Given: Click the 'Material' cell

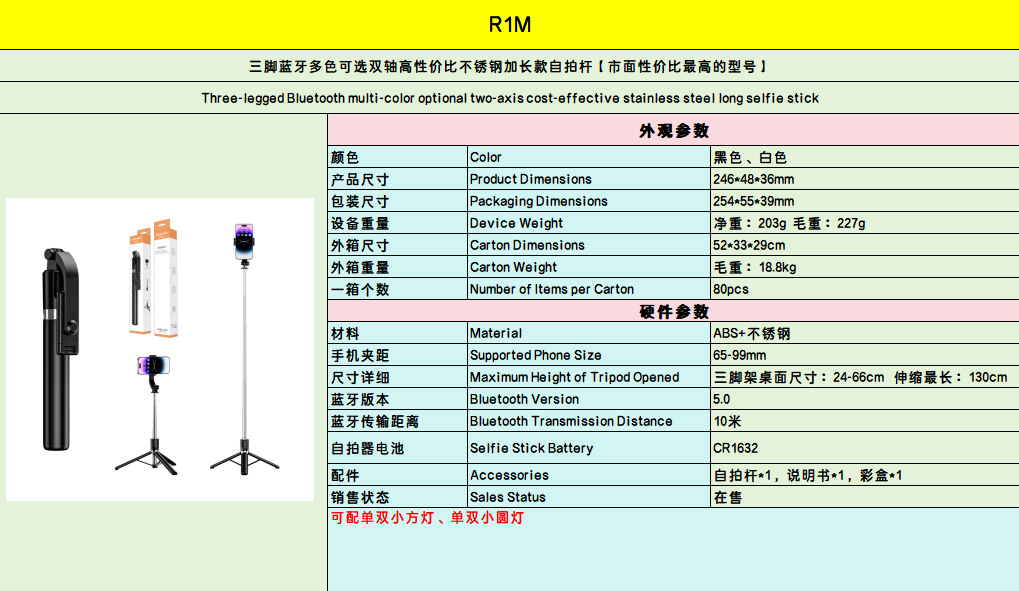Looking at the screenshot, I should click(x=589, y=333).
